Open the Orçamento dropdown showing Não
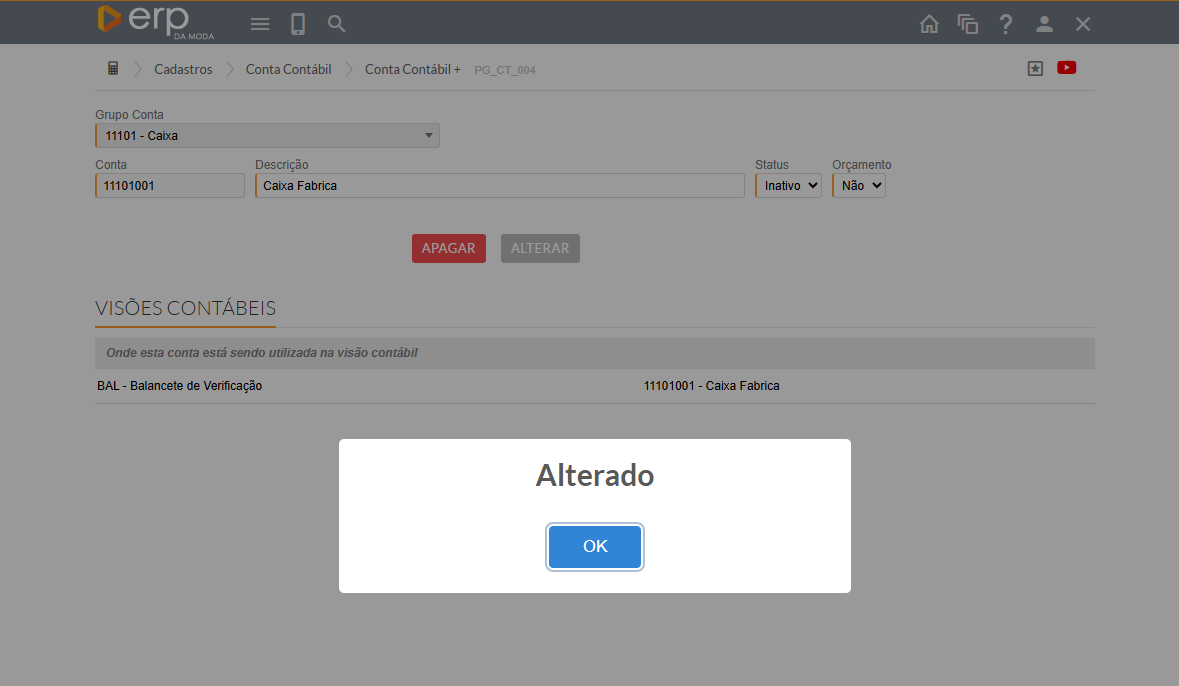This screenshot has width=1179, height=686. [859, 185]
